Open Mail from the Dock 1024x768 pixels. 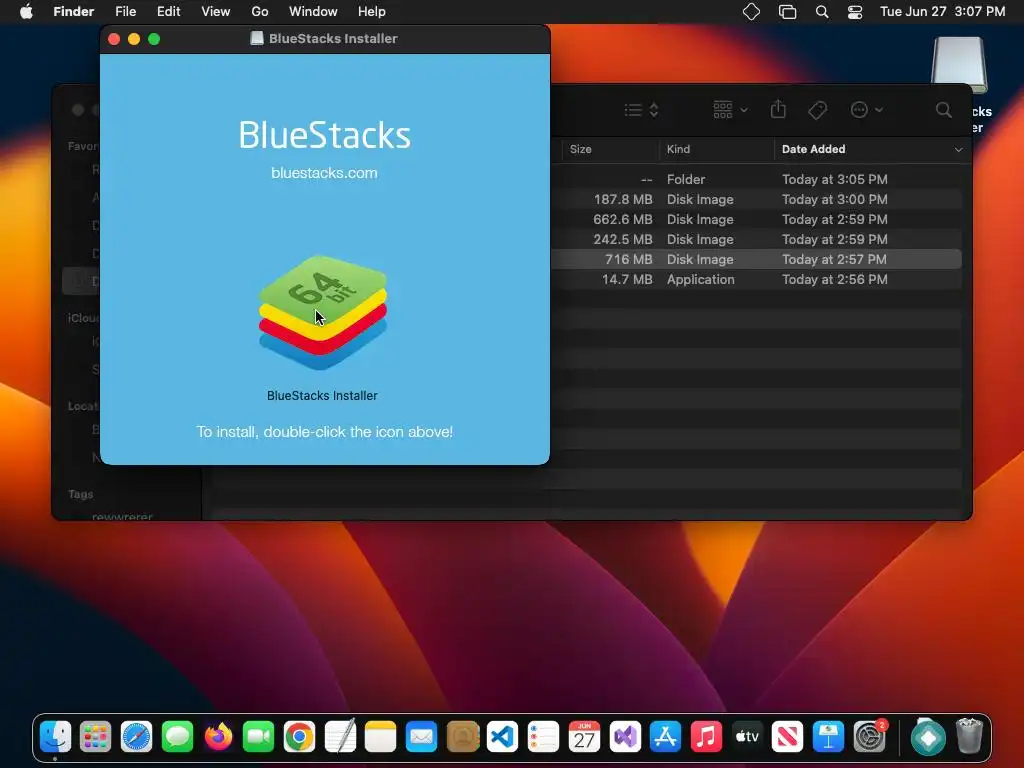coord(421,737)
